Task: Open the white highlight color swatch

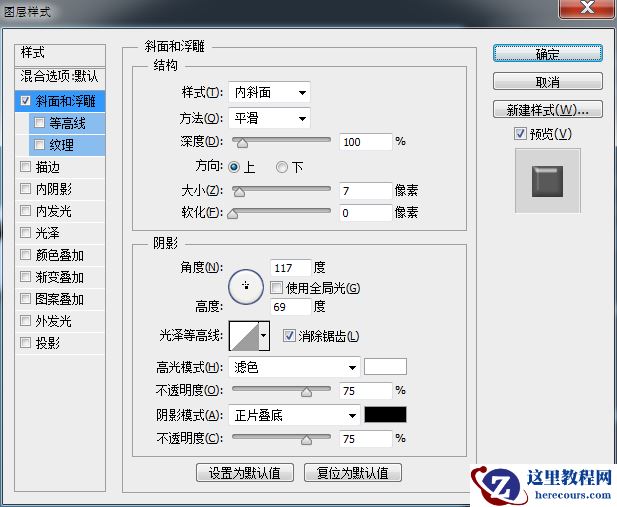Action: pyautogui.click(x=385, y=367)
